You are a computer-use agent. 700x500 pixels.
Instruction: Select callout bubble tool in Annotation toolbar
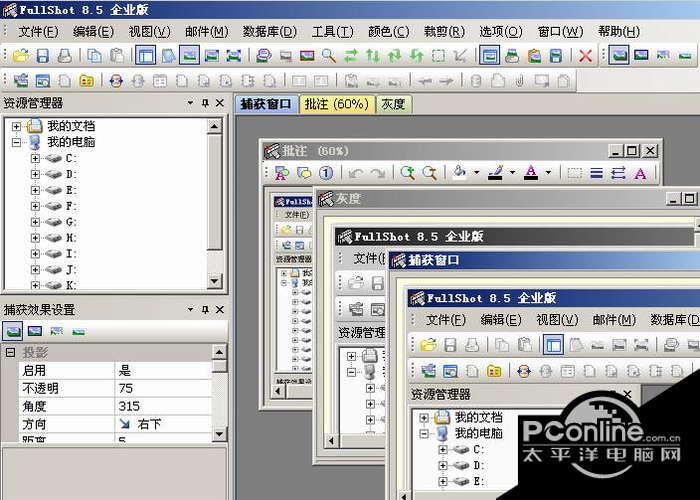[304, 173]
